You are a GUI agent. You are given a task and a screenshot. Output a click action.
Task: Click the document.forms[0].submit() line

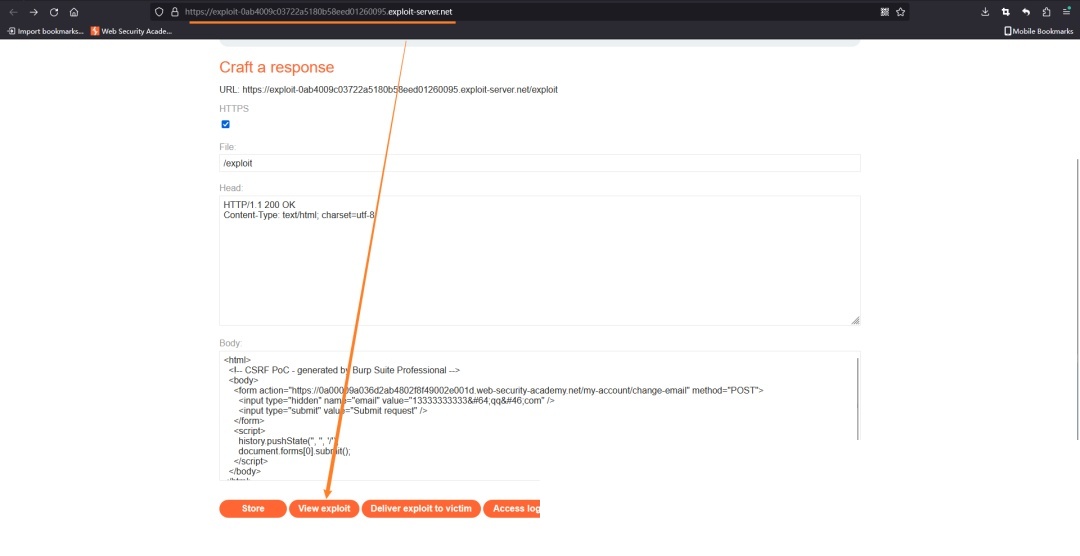point(294,451)
